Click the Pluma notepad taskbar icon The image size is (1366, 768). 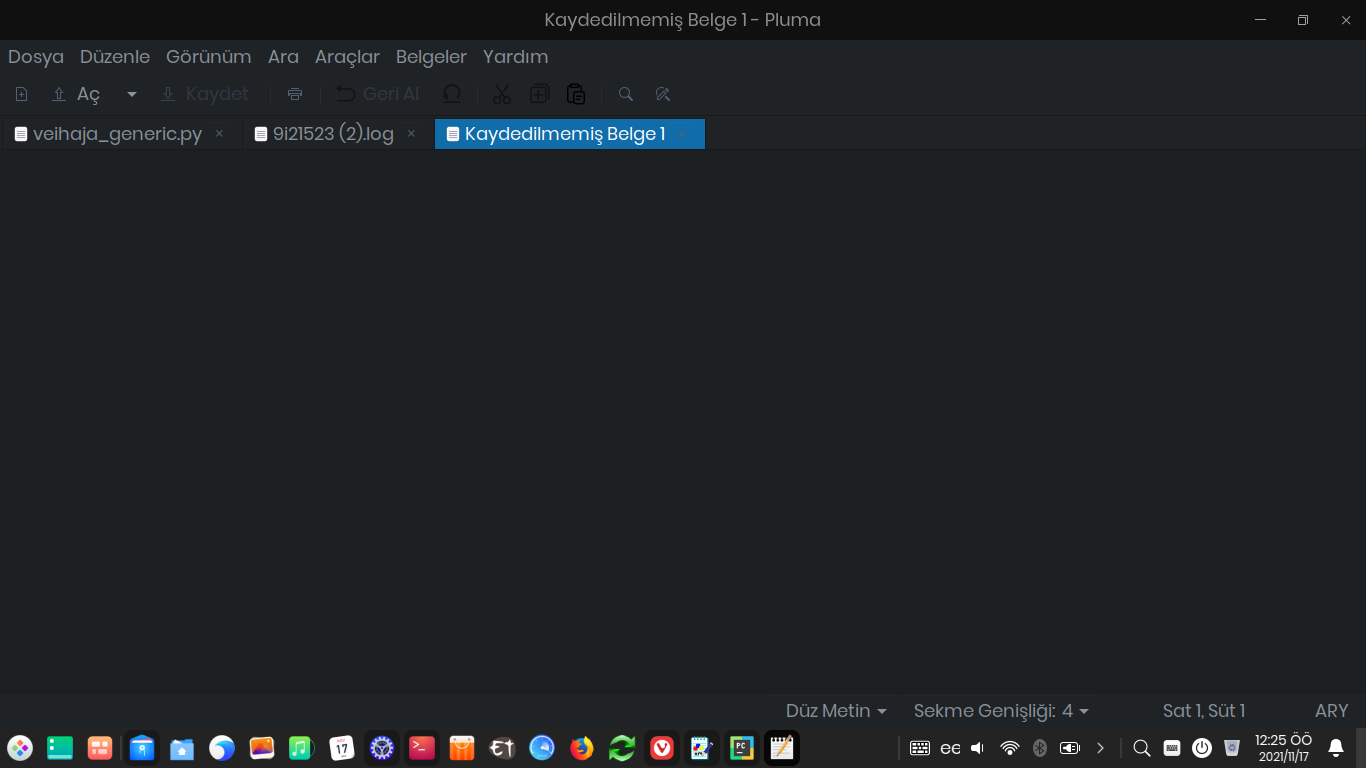point(782,748)
